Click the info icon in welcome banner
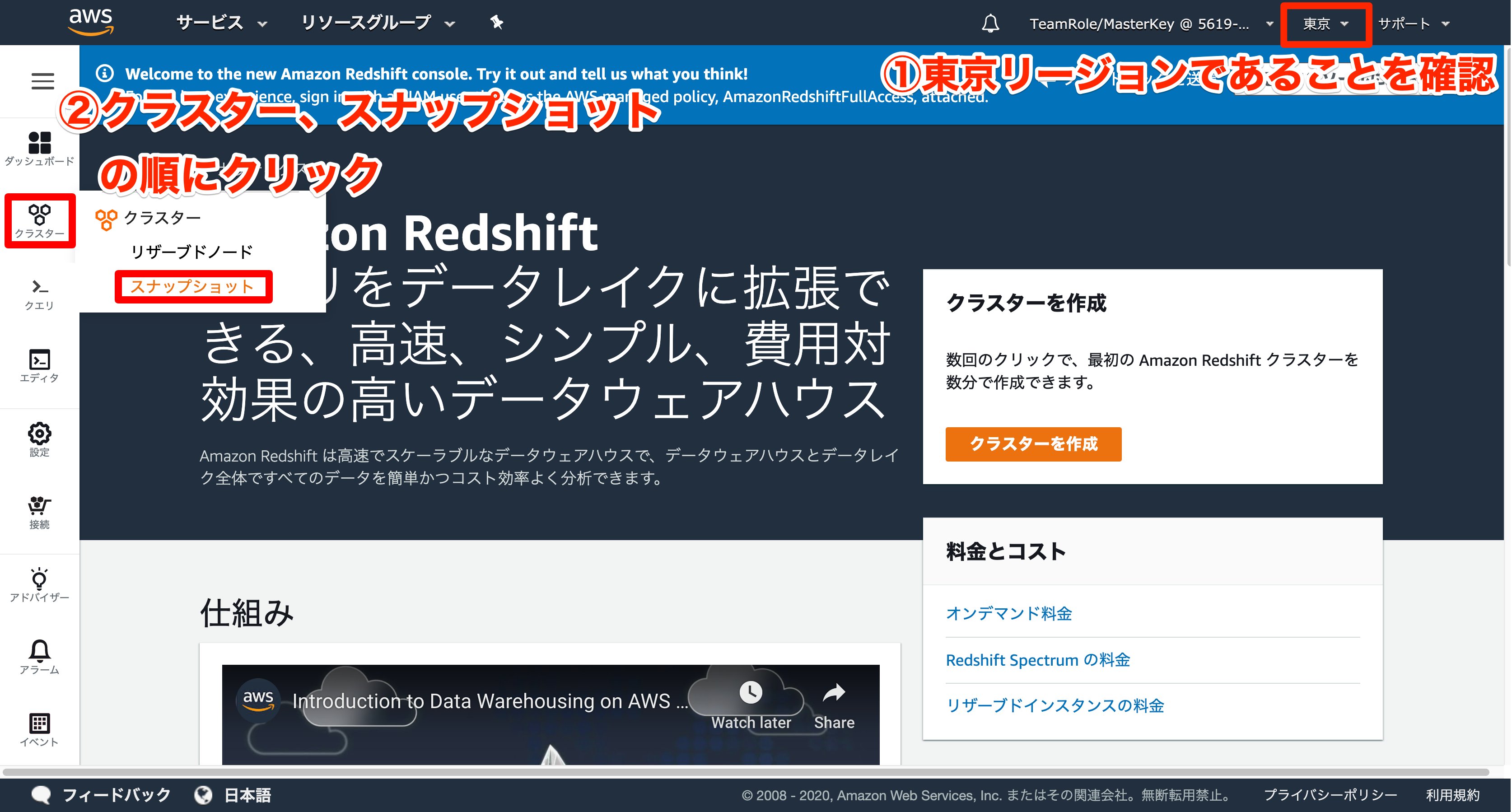 [x=104, y=74]
